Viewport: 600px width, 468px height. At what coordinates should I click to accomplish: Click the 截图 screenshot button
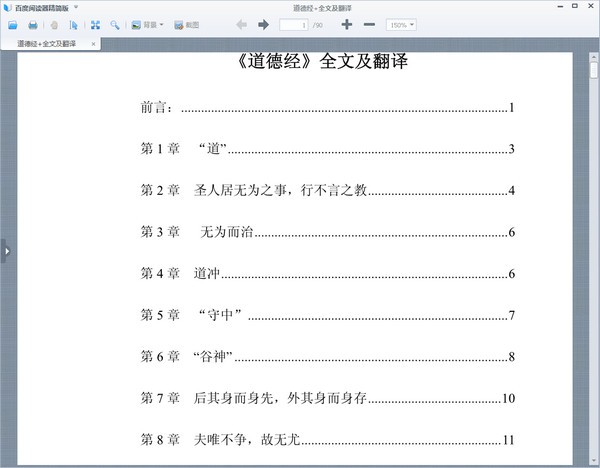186,25
